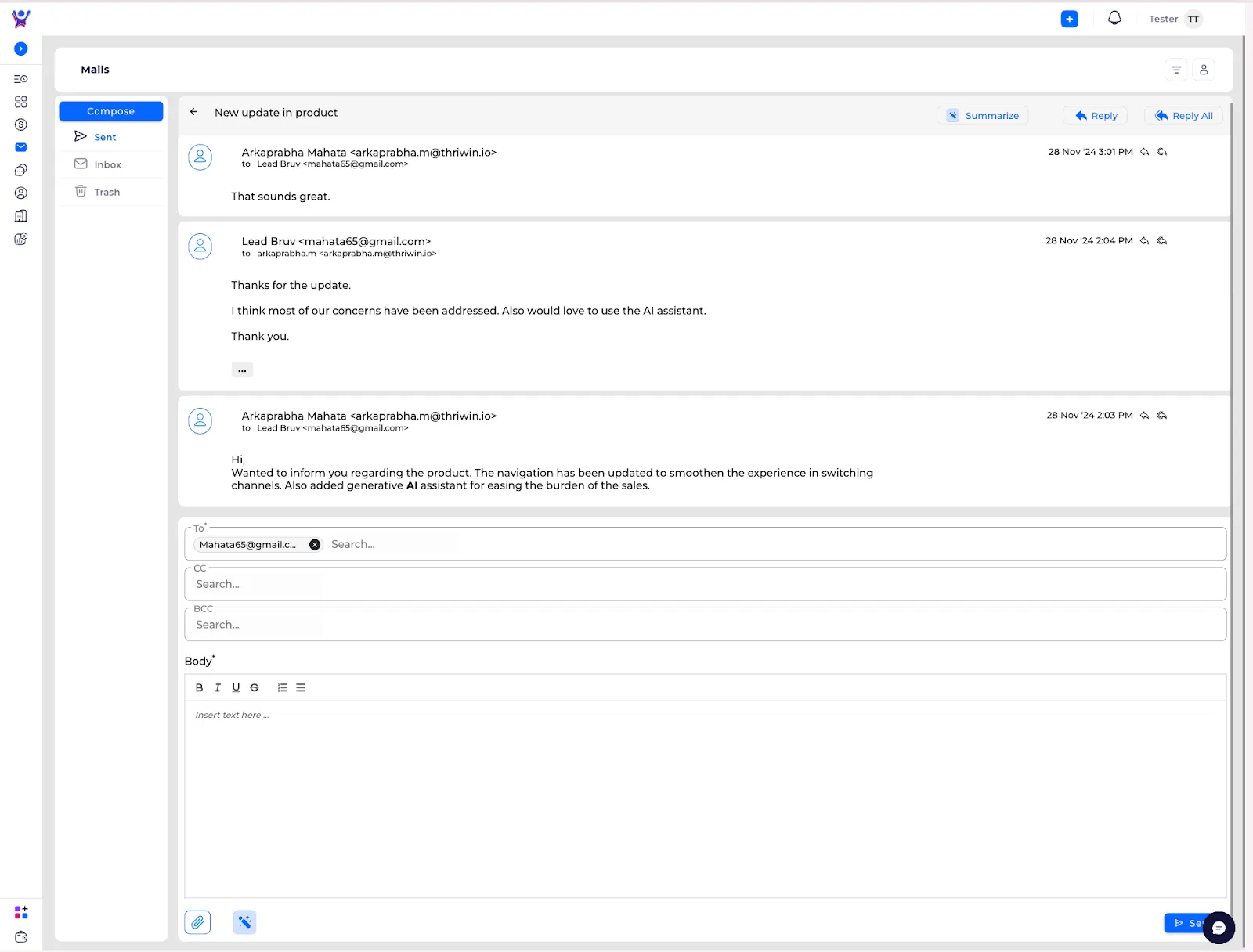Open the deals dollar icon in sidebar
This screenshot has height=952, width=1253.
(x=21, y=124)
